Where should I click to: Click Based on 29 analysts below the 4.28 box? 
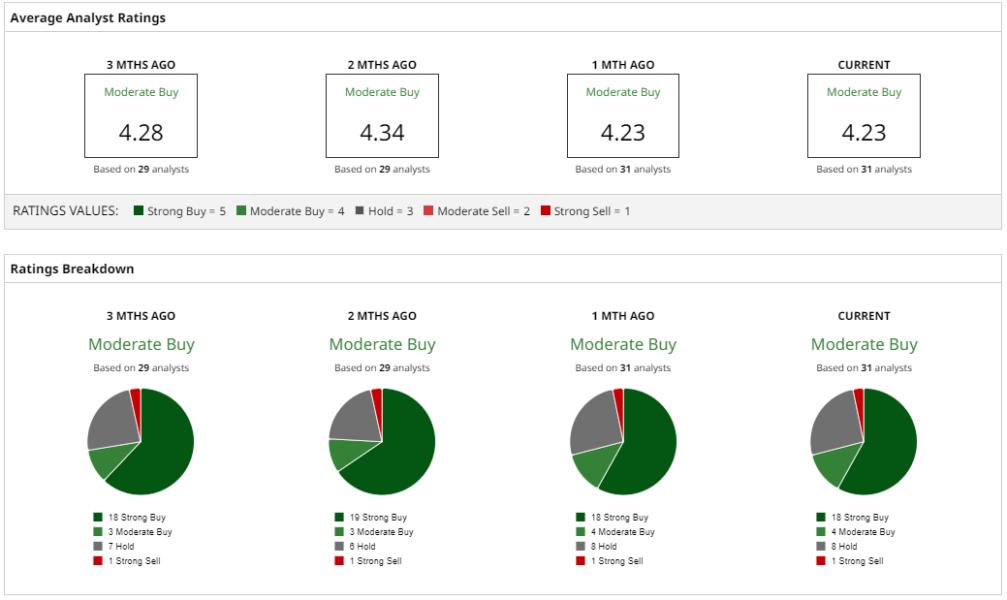[x=141, y=170]
